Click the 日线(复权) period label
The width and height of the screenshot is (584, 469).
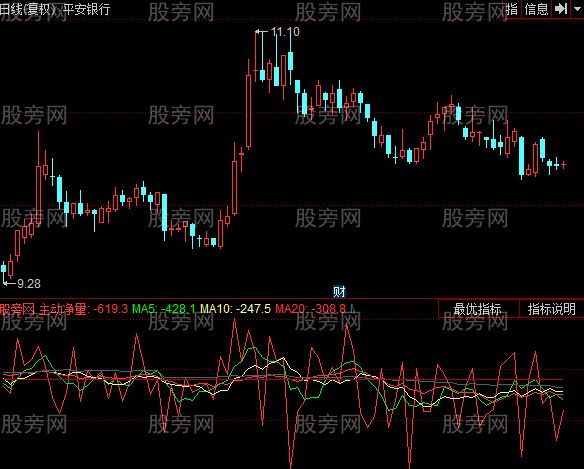(28, 9)
